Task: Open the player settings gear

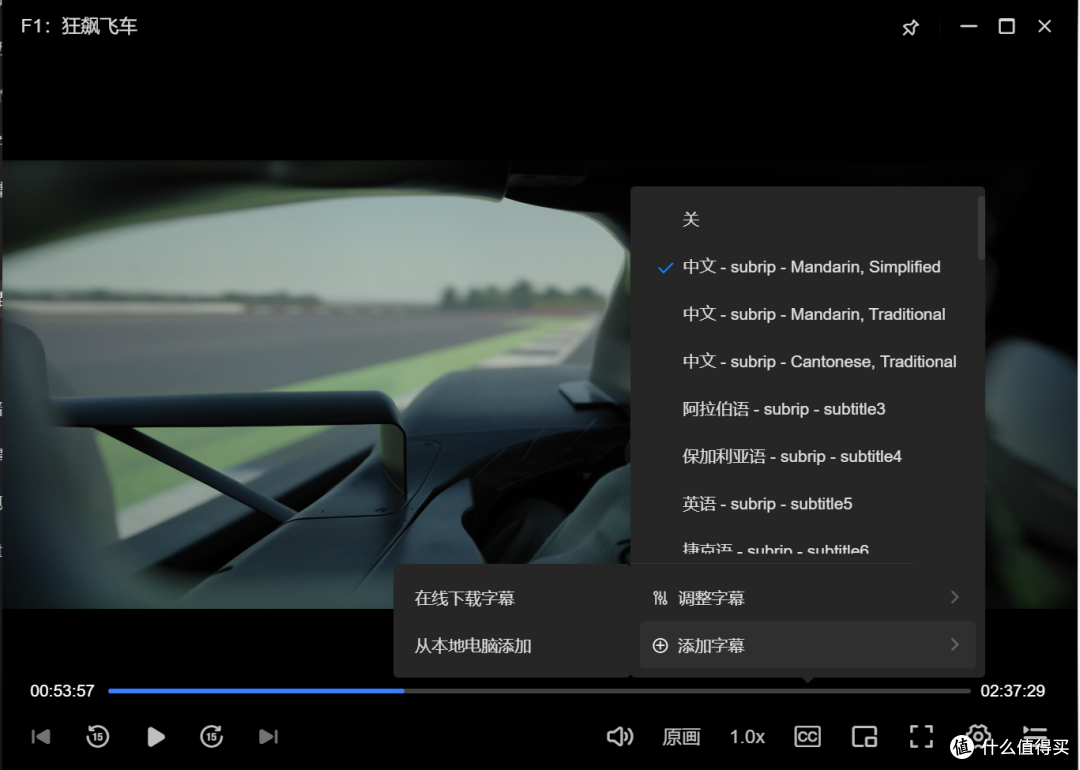Action: pos(978,734)
